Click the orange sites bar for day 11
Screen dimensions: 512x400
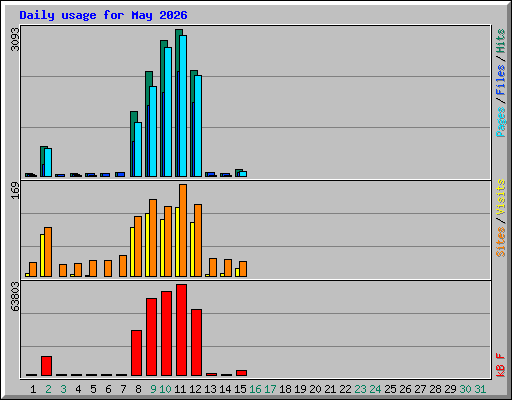pos(183,230)
